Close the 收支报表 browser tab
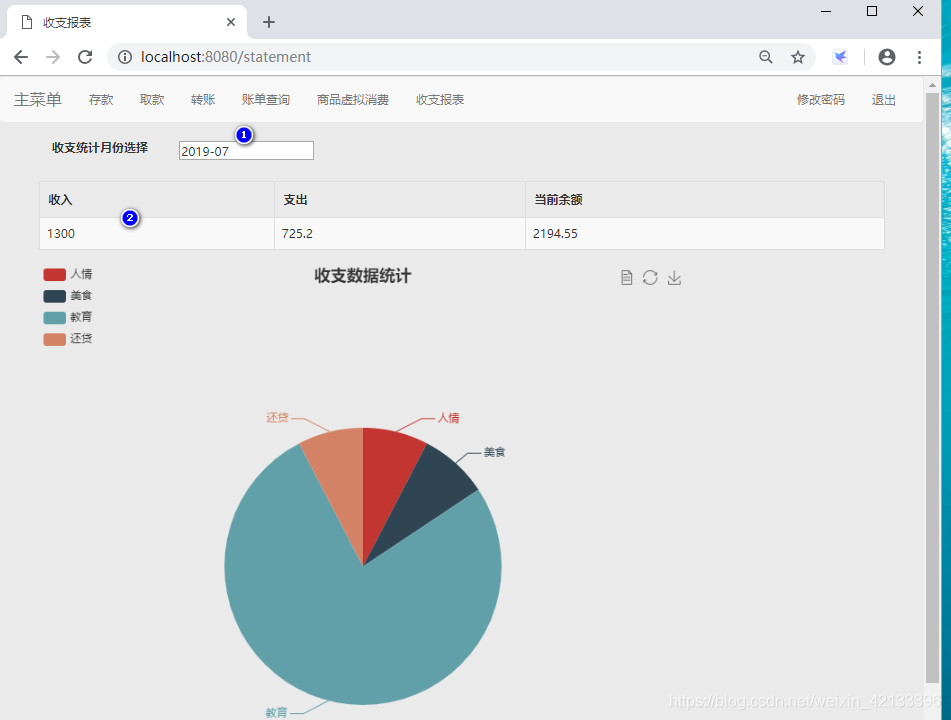This screenshot has height=720, width=951. [230, 22]
